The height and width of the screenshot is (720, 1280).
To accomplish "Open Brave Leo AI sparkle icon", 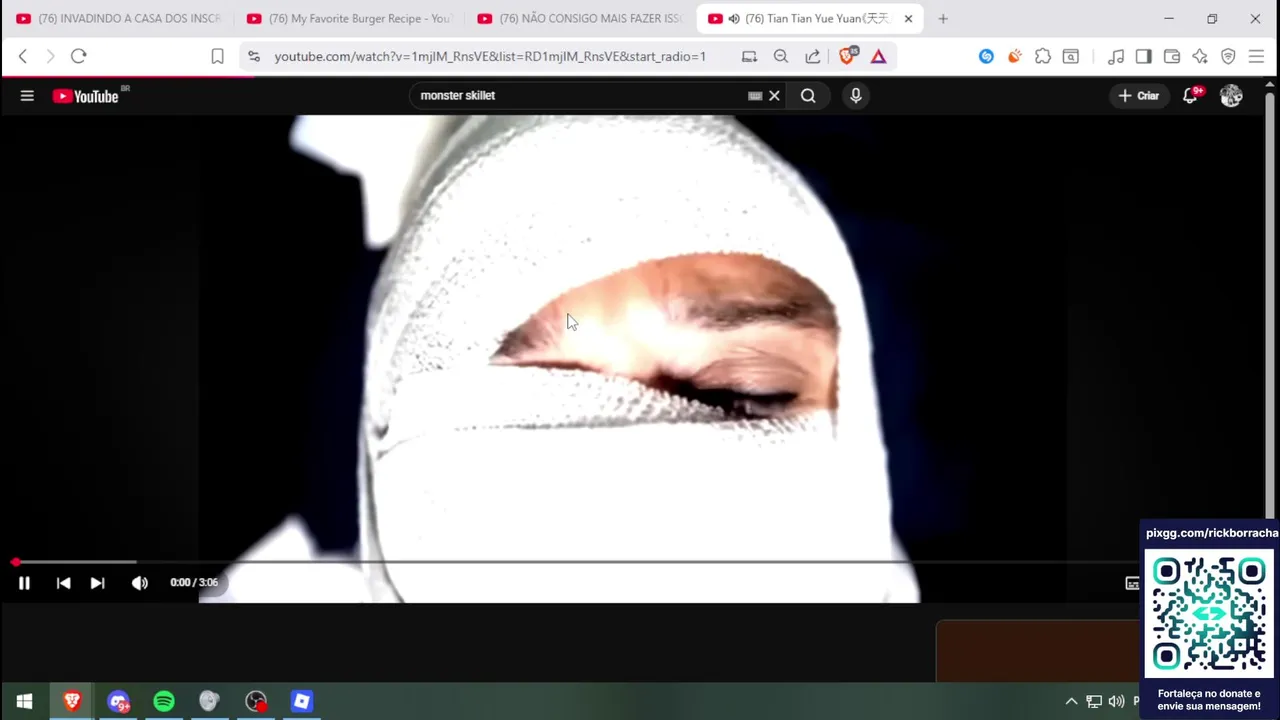I will coord(1200,57).
